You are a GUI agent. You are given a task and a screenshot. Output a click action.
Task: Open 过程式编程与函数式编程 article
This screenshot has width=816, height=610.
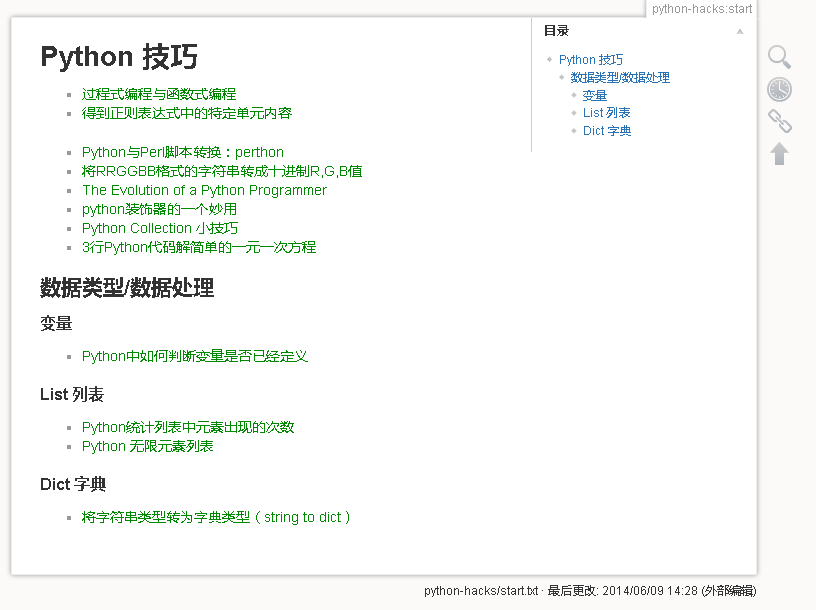pos(159,94)
